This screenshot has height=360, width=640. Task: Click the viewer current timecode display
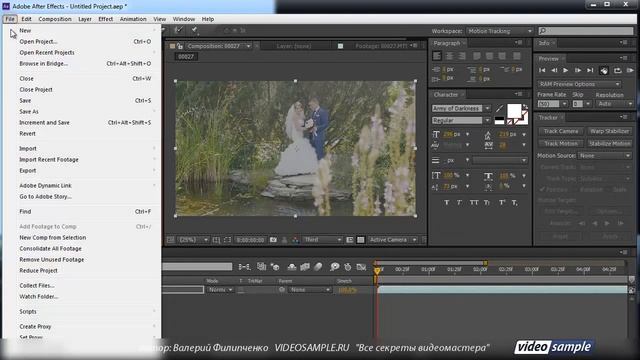click(x=250, y=240)
